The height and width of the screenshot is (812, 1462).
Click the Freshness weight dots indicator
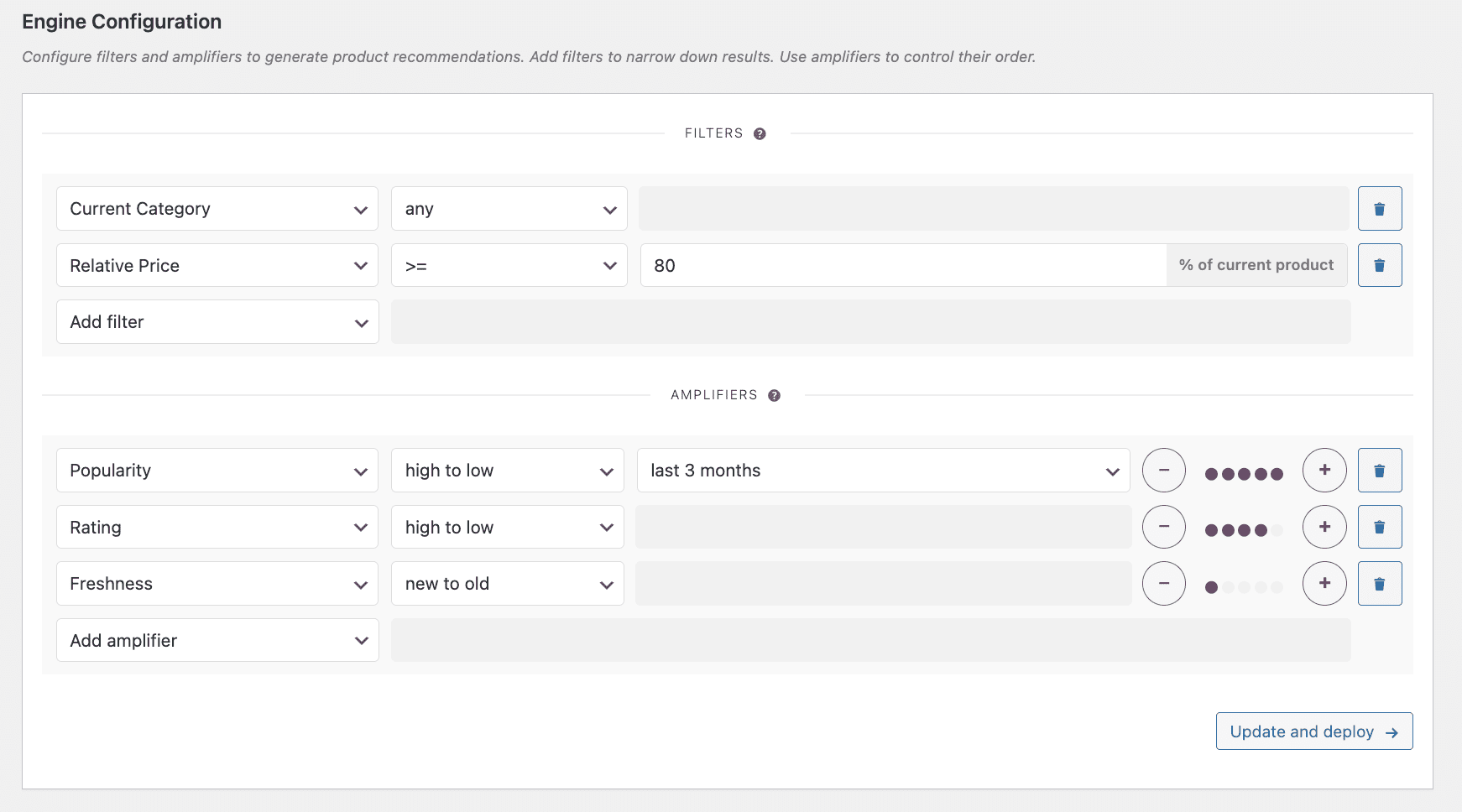click(x=1244, y=587)
